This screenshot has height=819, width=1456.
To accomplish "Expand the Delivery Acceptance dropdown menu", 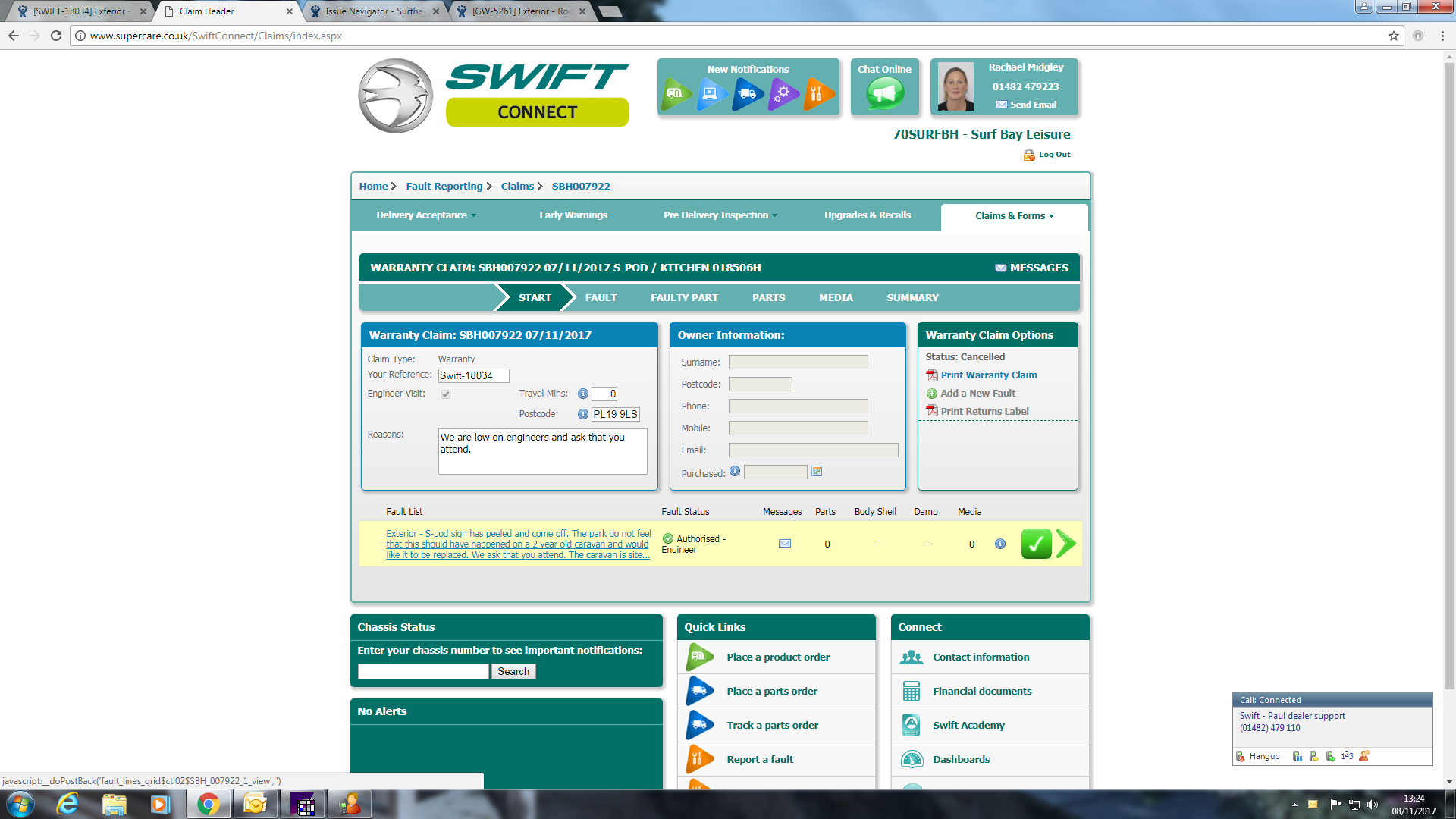I will (x=426, y=215).
